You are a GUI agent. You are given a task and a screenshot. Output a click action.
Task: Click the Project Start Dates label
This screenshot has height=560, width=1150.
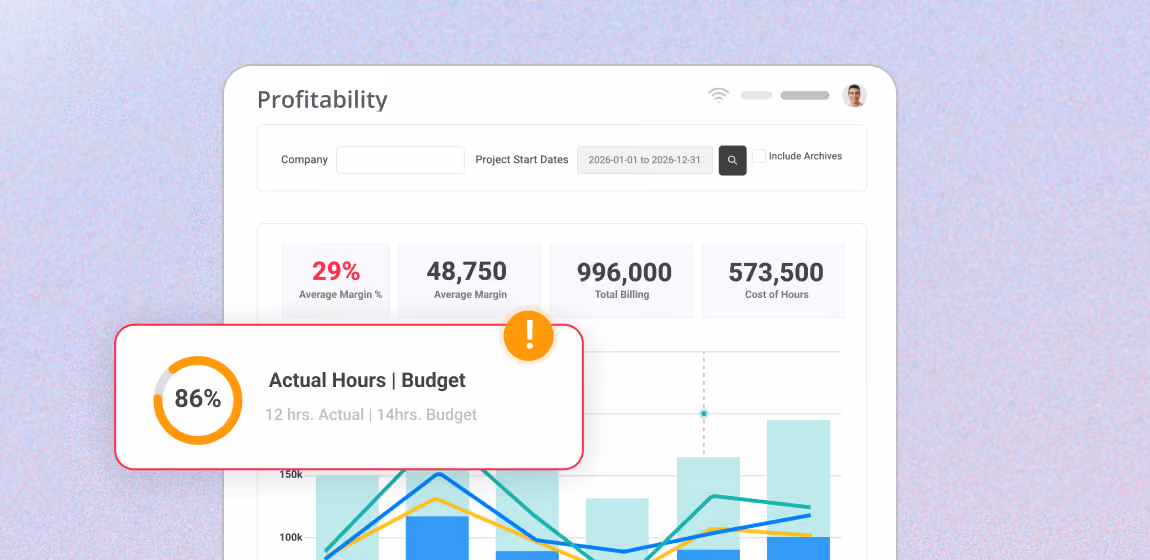coord(521,160)
